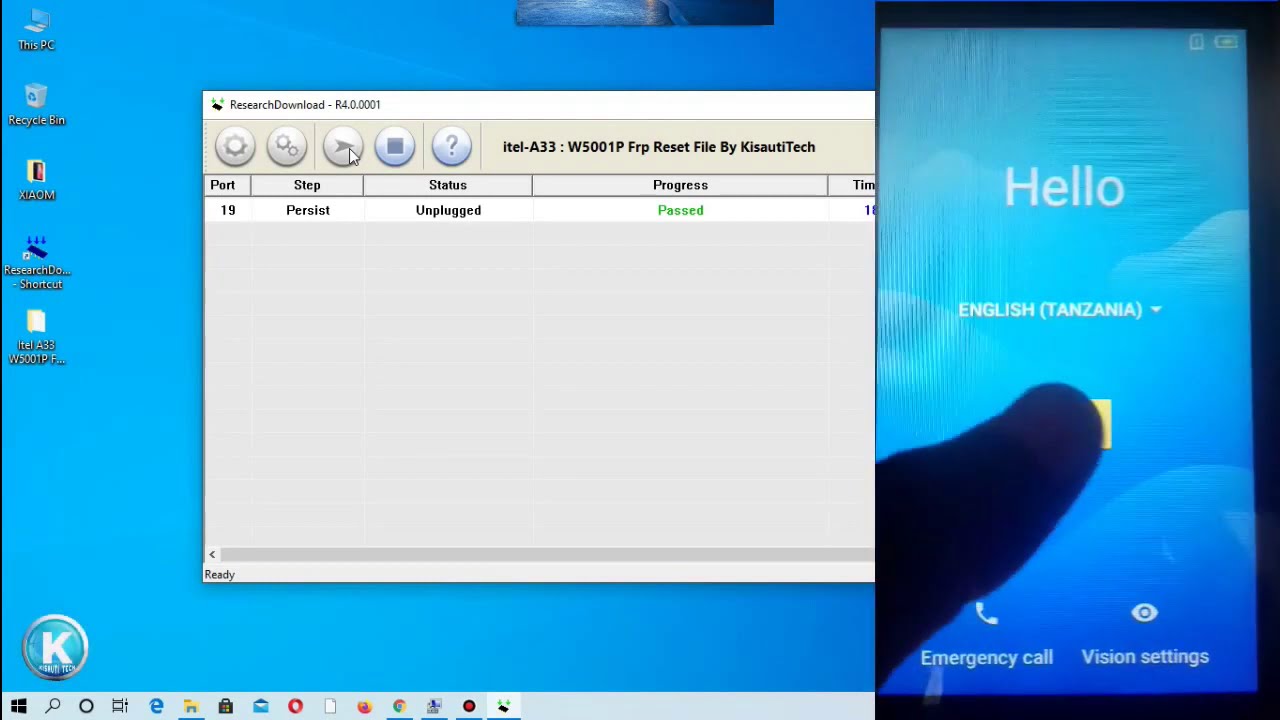The height and width of the screenshot is (720, 1280).
Task: Select ResearchDownload Shortcut desktop icon
Action: pos(36,262)
